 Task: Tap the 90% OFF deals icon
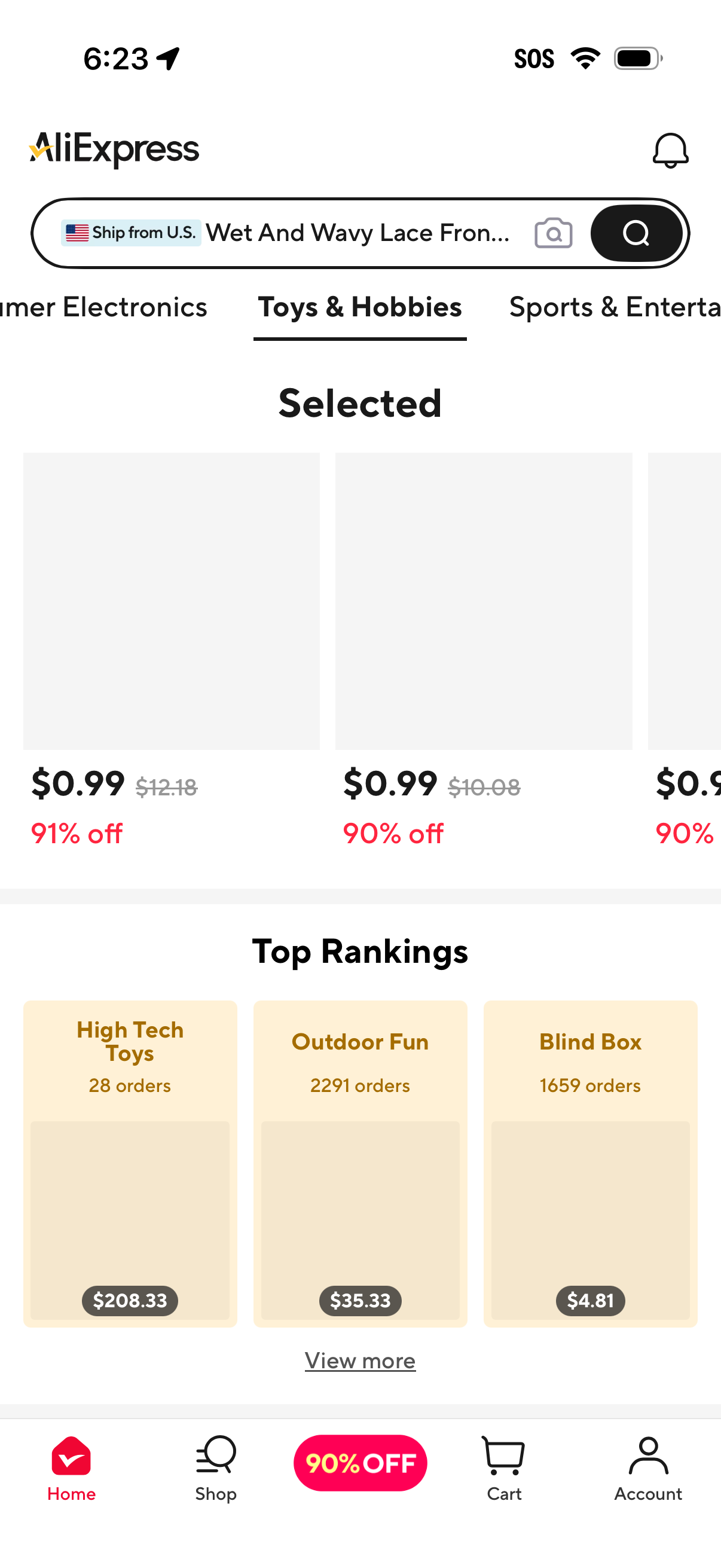pos(360,1463)
